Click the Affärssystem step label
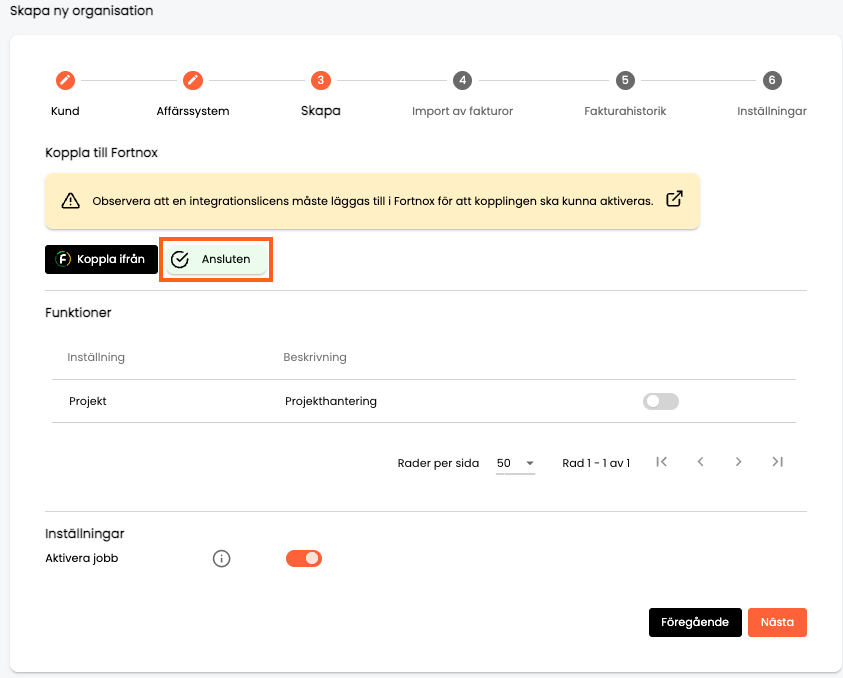This screenshot has width=843, height=678. tap(193, 111)
